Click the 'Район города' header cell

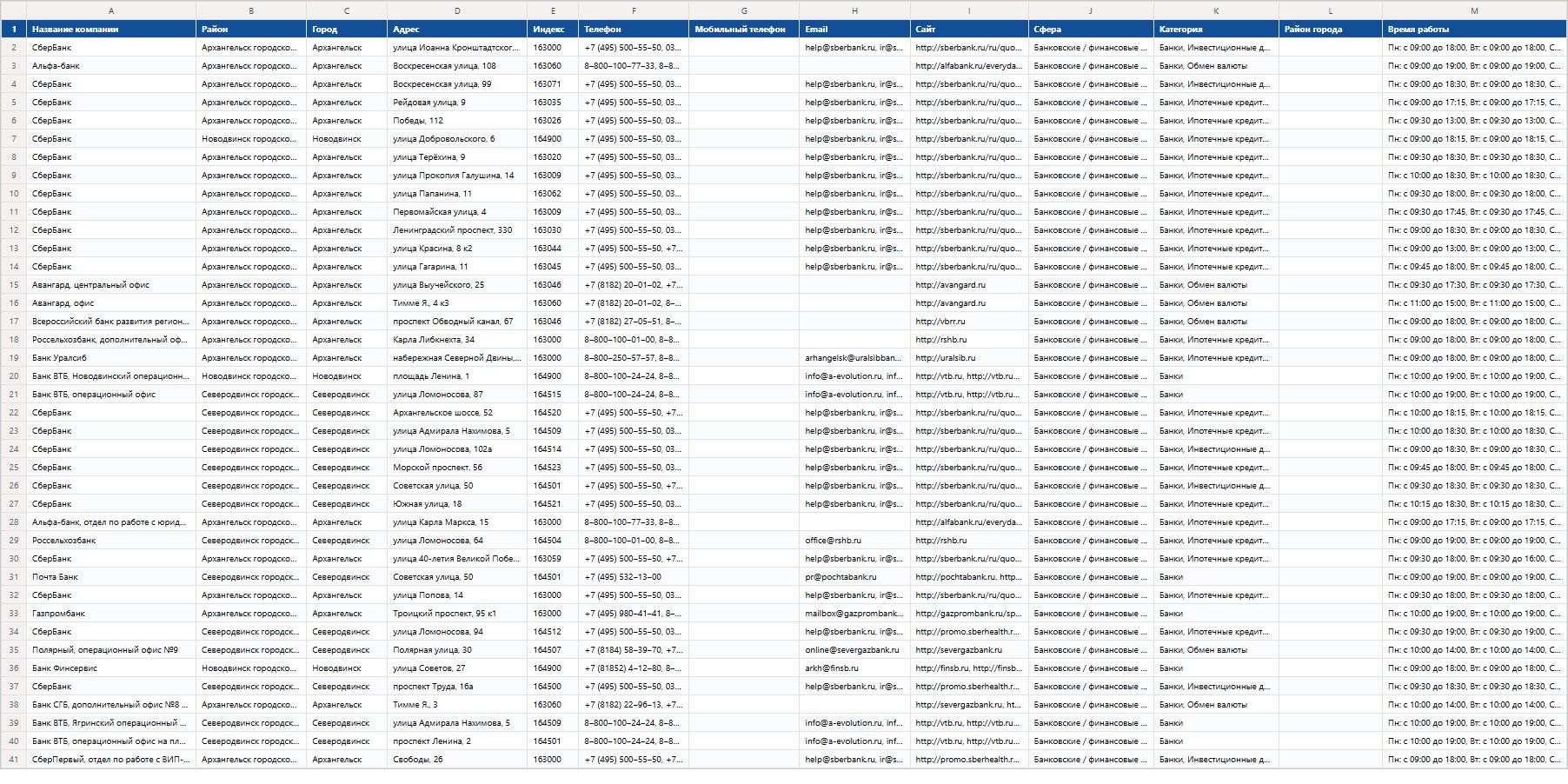click(1331, 30)
